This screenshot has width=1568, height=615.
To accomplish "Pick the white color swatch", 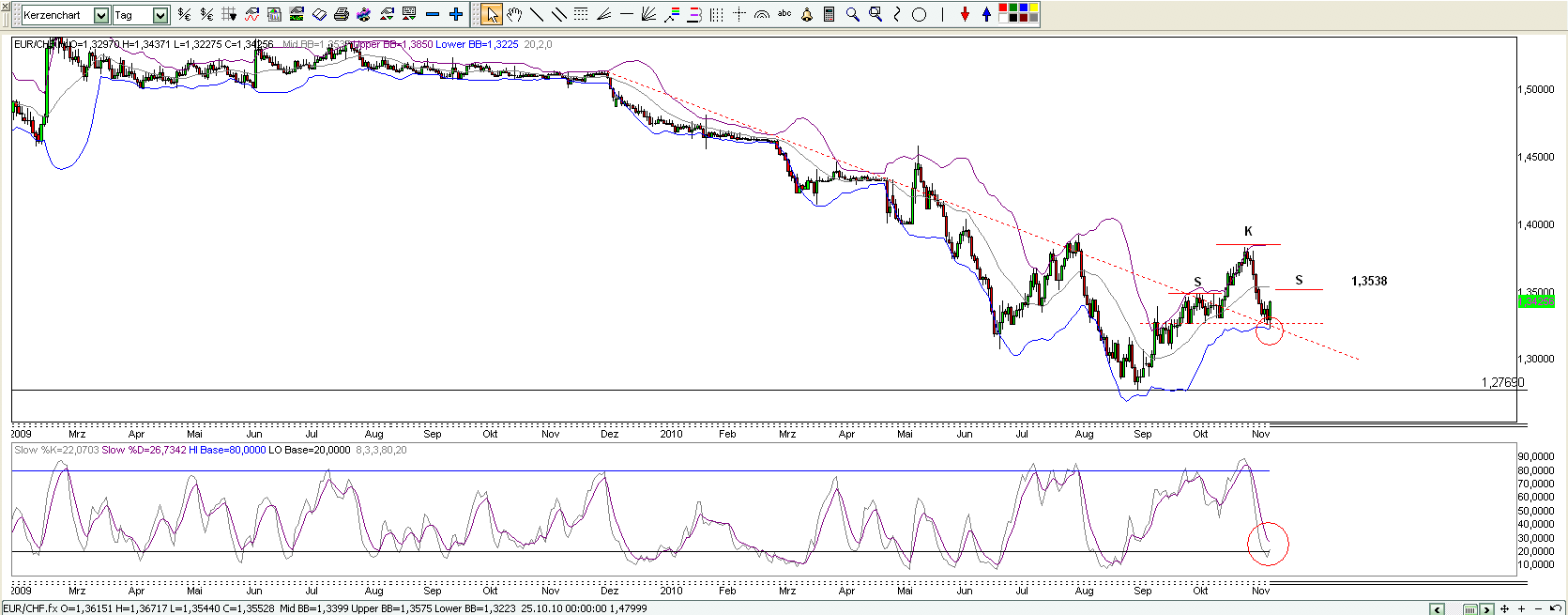I will pos(1003,18).
